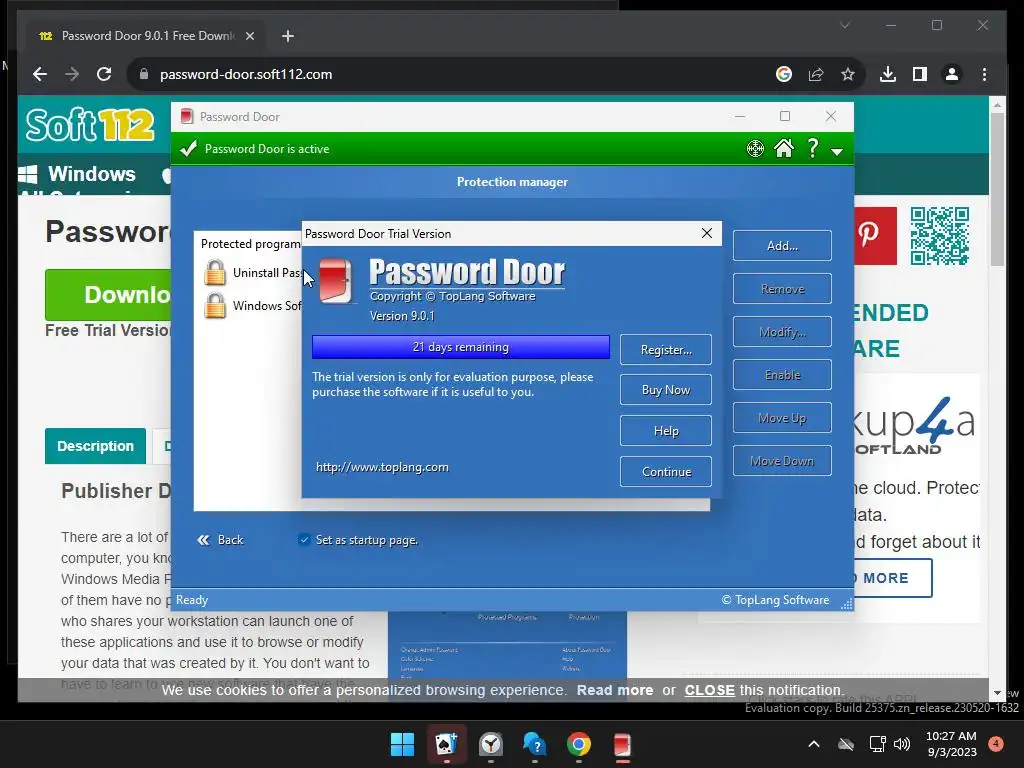
Task: Open Help from the trial dialog
Action: pyautogui.click(x=665, y=431)
